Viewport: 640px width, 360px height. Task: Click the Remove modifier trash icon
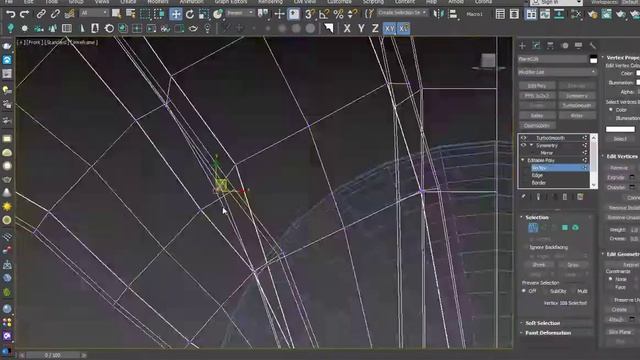point(565,197)
